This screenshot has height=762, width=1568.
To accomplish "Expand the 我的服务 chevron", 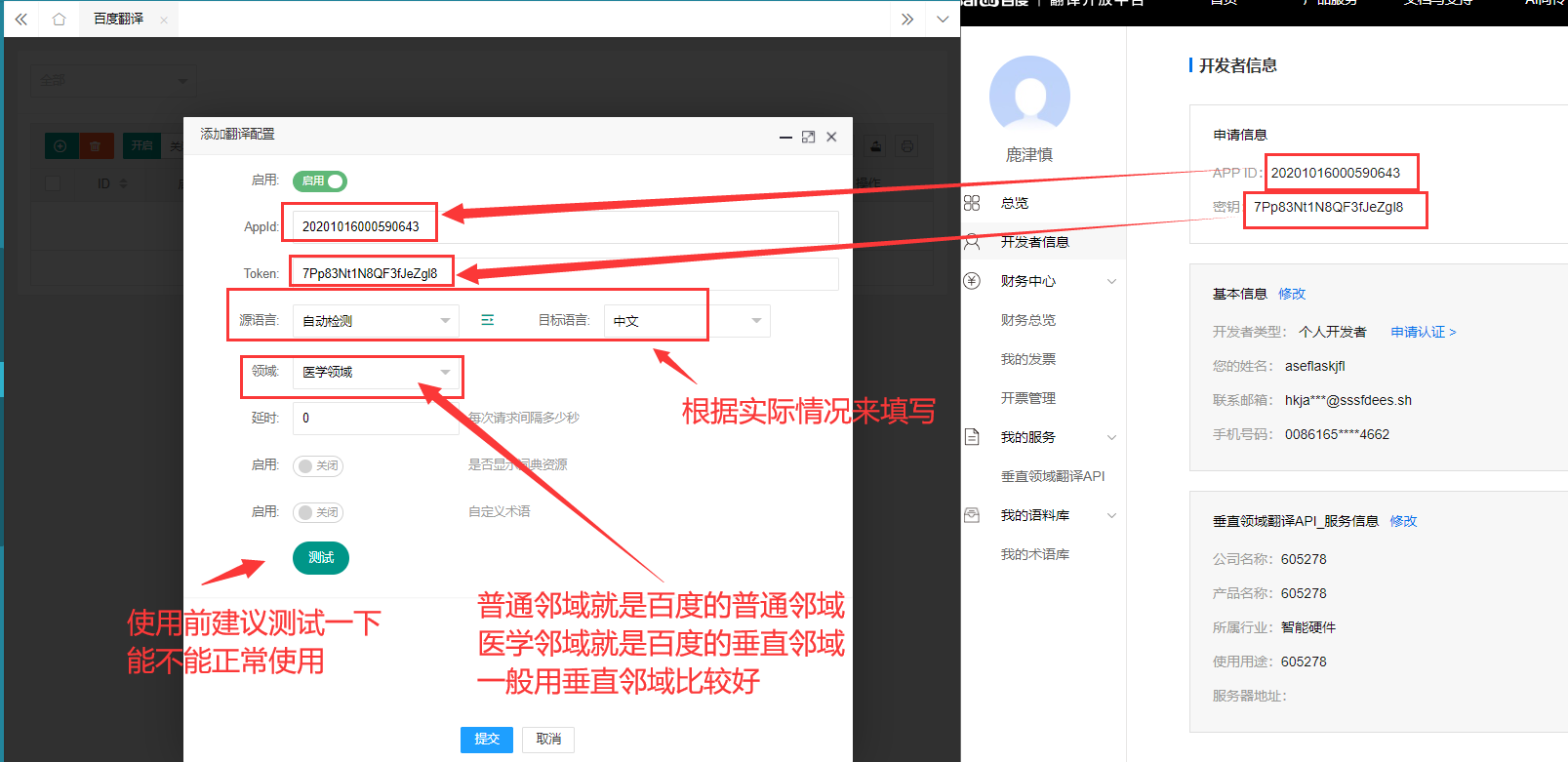I will (1111, 437).
